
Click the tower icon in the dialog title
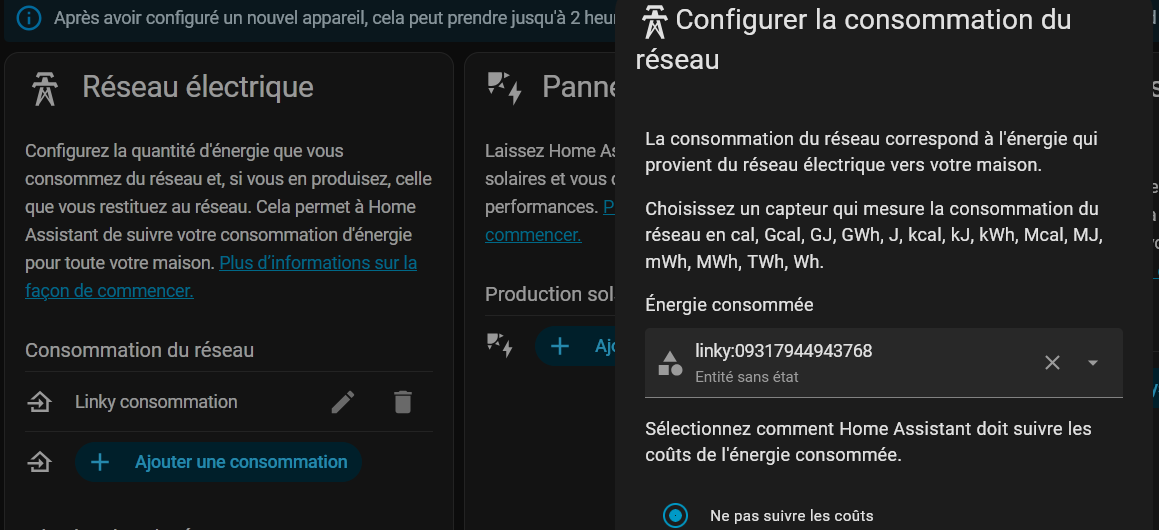[655, 21]
